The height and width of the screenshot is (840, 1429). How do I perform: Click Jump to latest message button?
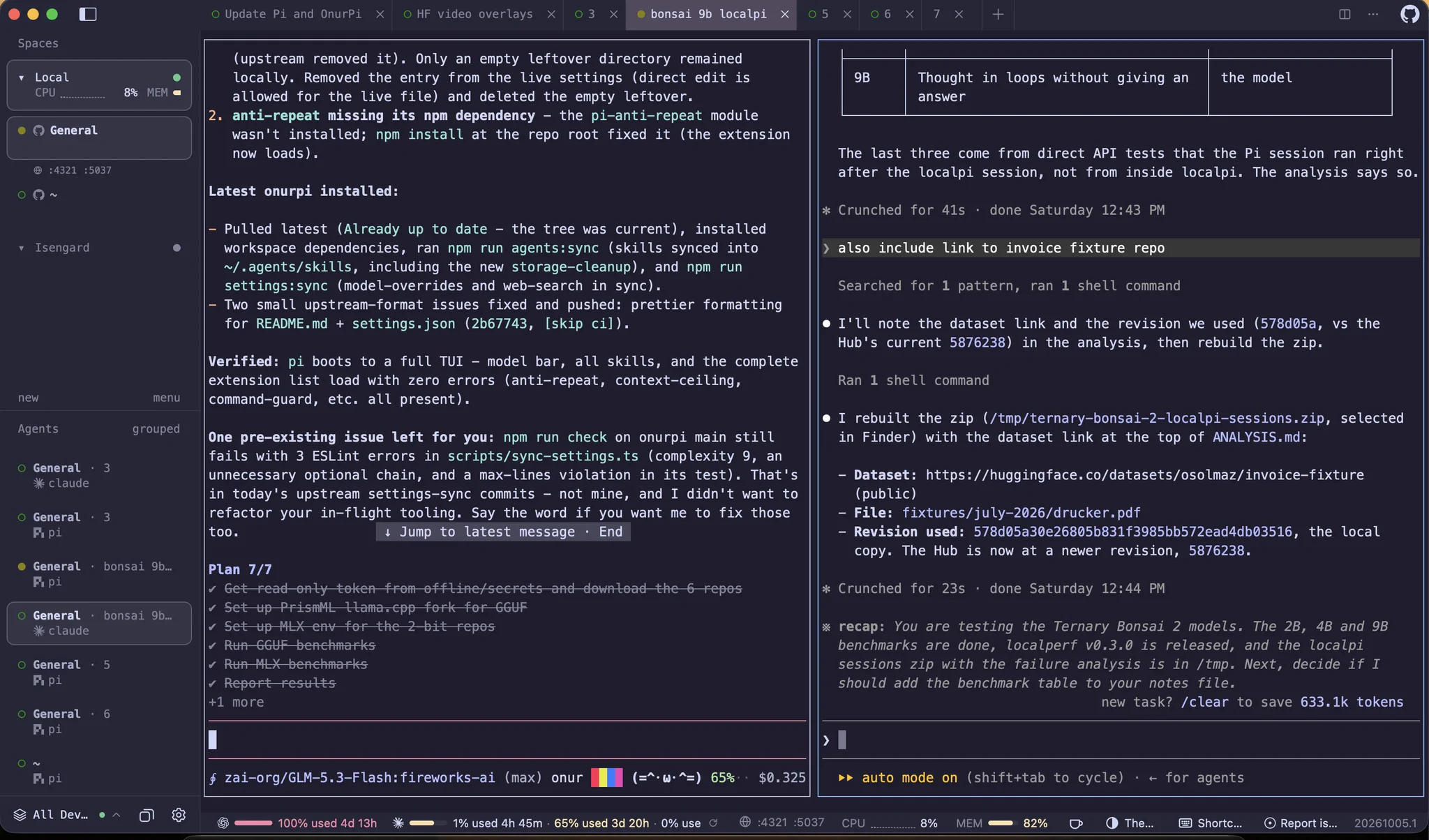502,532
